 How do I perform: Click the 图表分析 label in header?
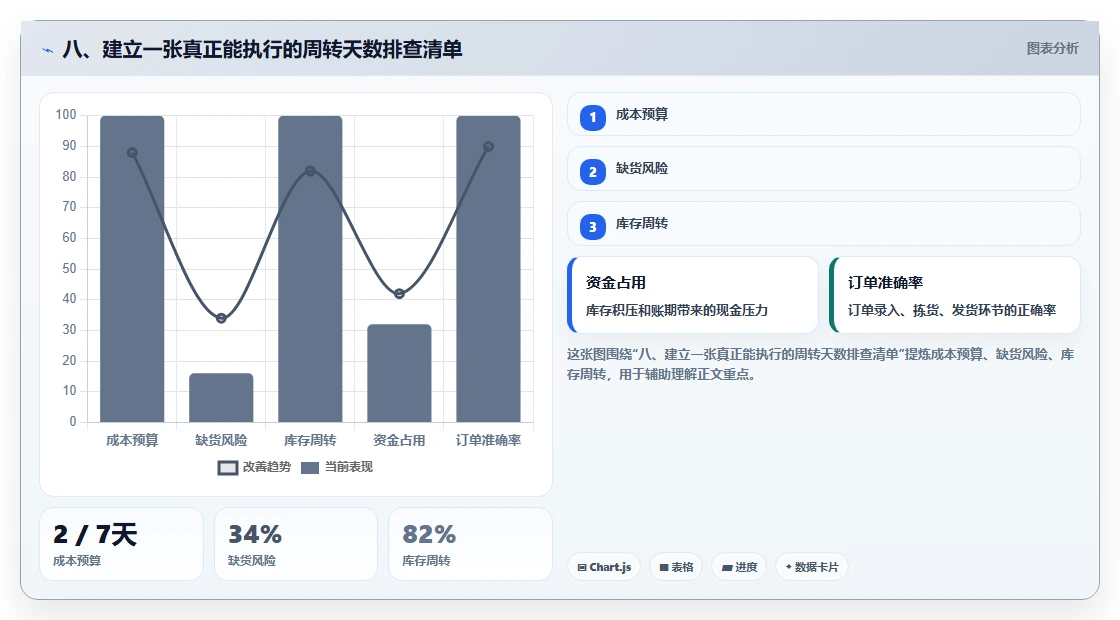[x=1052, y=49]
